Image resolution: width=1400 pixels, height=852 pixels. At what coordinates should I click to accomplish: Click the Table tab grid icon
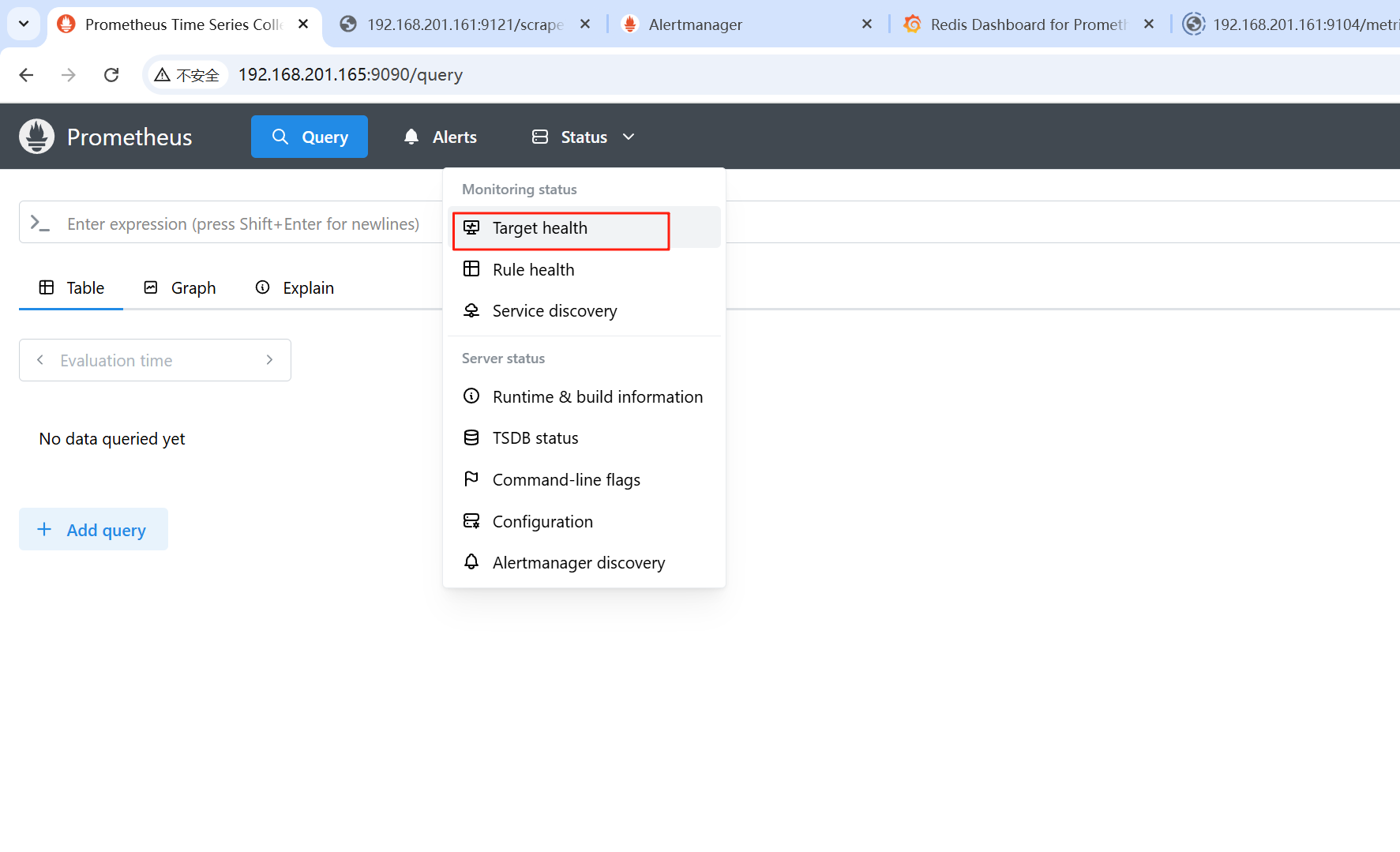tap(47, 287)
